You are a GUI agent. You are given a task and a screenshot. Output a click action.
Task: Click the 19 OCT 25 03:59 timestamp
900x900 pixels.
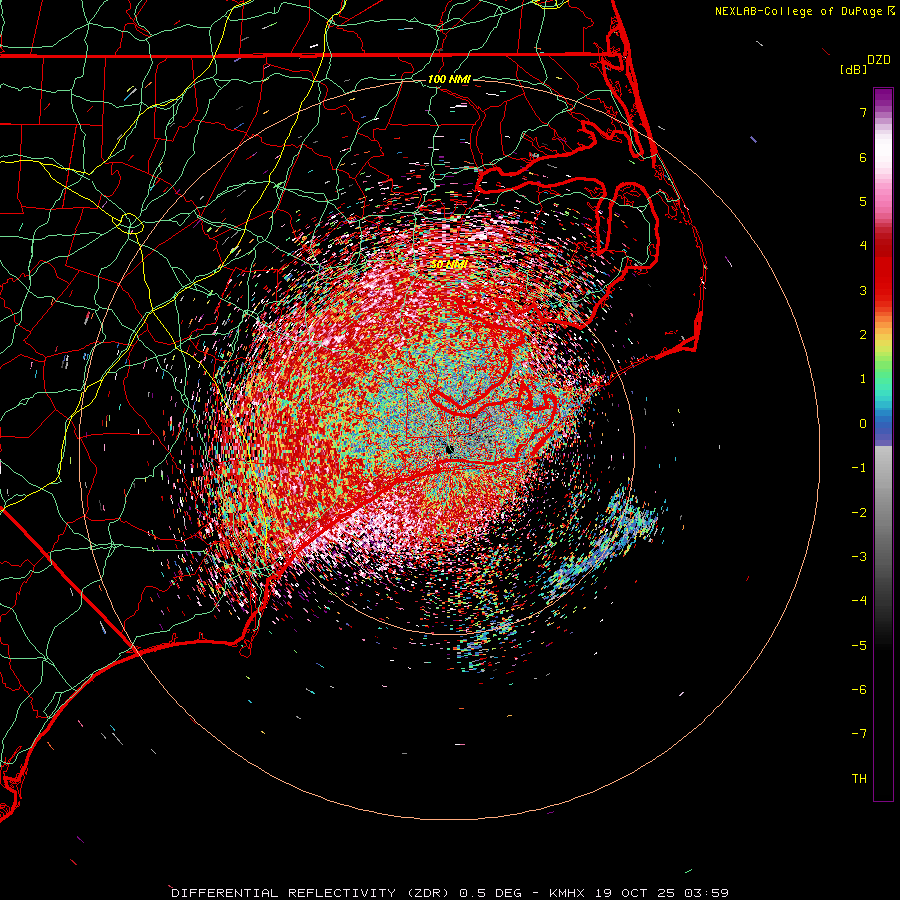point(662,893)
